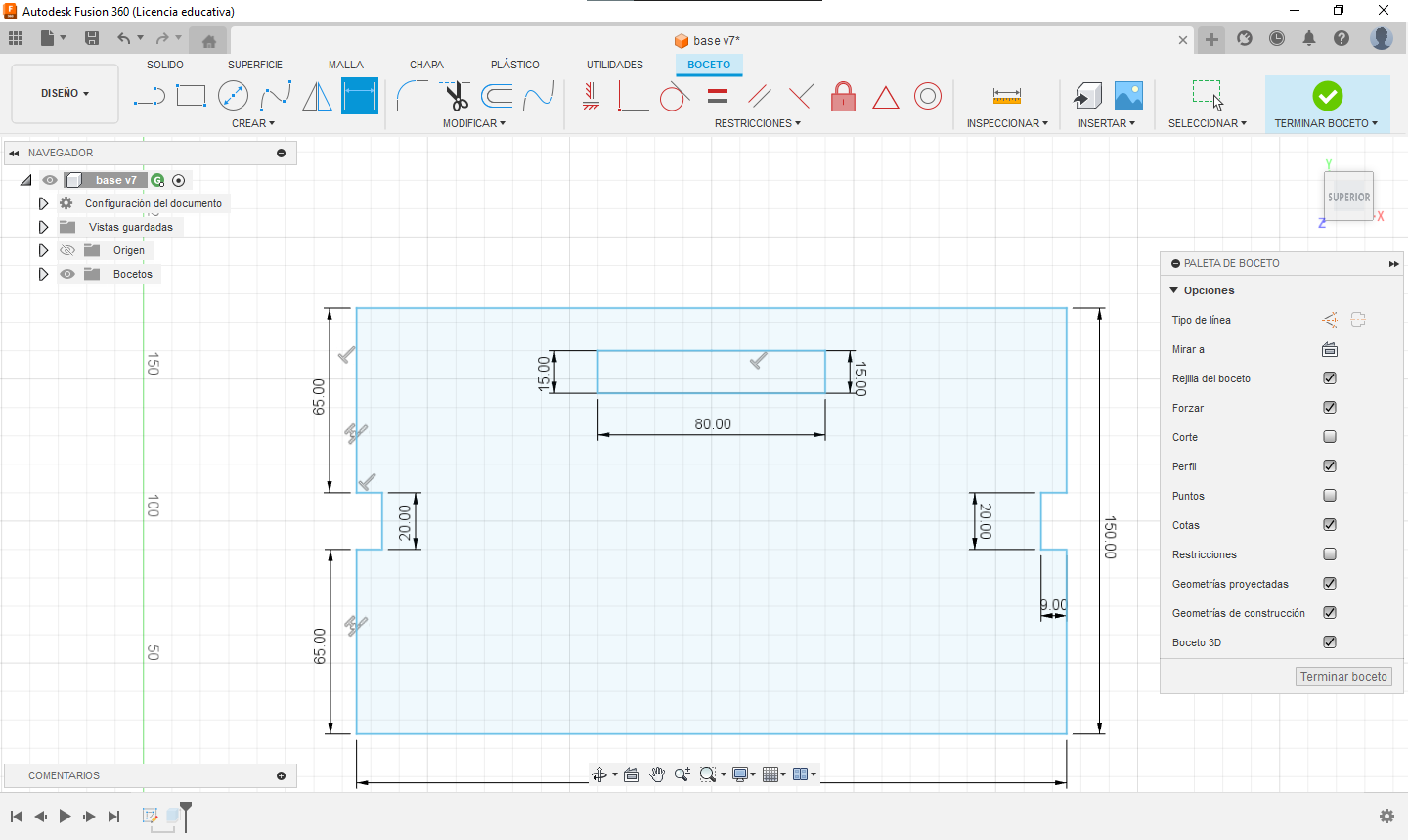The width and height of the screenshot is (1408, 840).
Task: Select the Mirror tool in CREAR
Action: (x=317, y=96)
